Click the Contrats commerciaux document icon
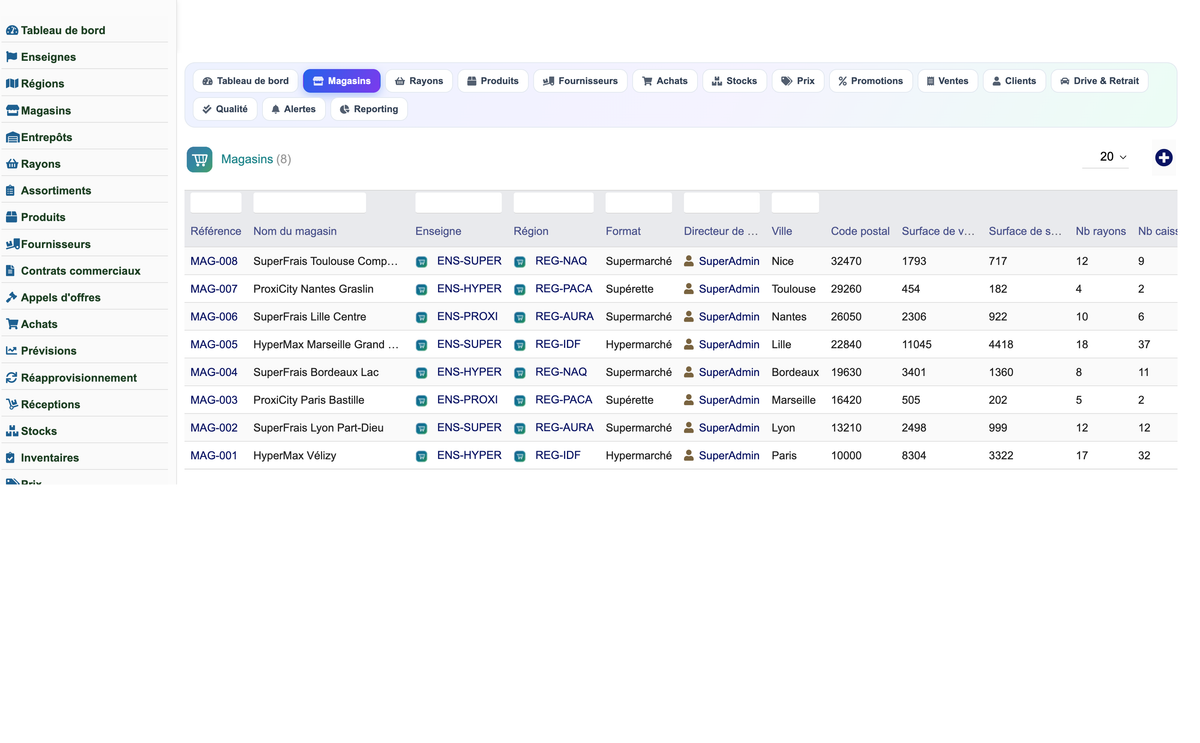The image size is (1200, 743). coord(11,271)
